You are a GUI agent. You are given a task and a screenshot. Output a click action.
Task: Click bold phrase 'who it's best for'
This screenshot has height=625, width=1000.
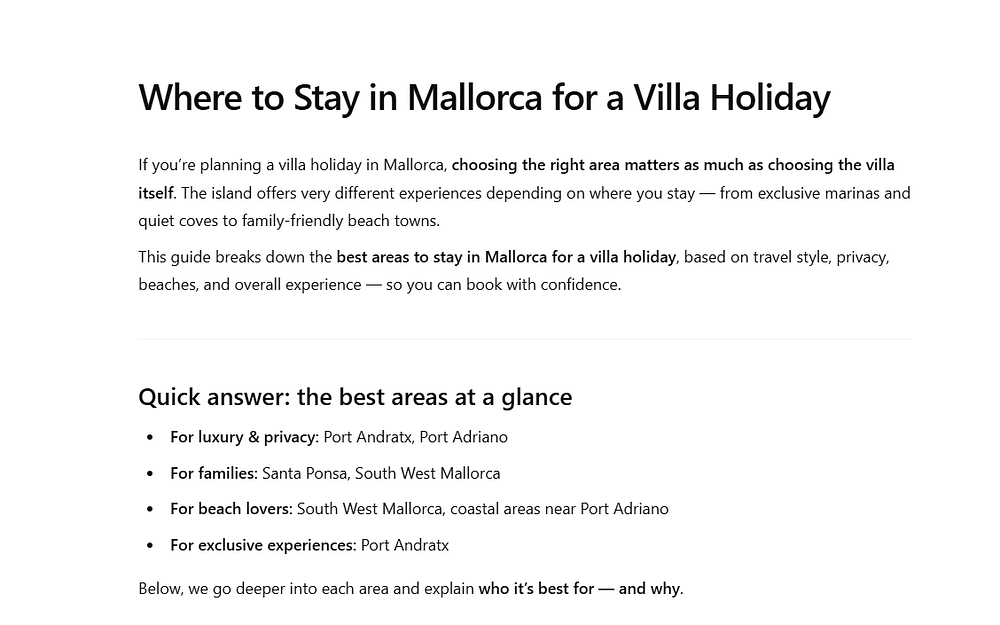click(536, 589)
